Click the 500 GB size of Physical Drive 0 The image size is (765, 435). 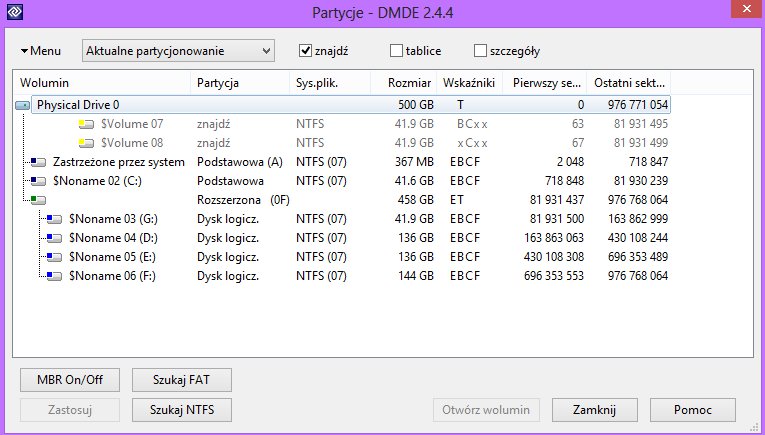[x=416, y=105]
